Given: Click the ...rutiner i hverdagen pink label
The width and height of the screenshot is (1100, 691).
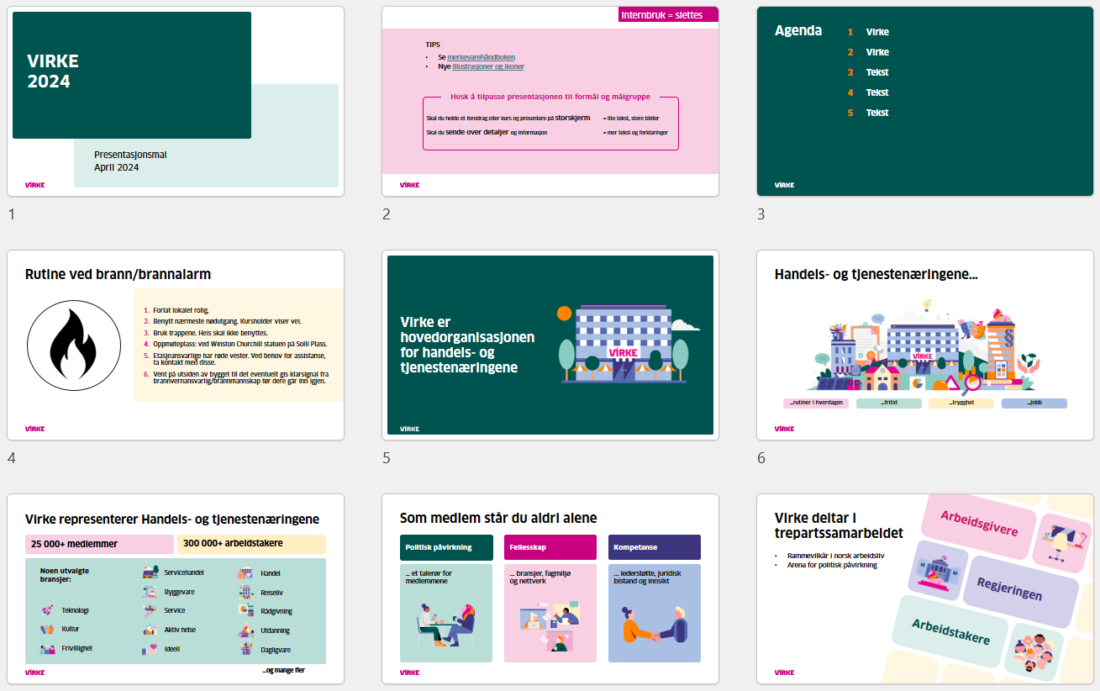Looking at the screenshot, I should click(815, 403).
